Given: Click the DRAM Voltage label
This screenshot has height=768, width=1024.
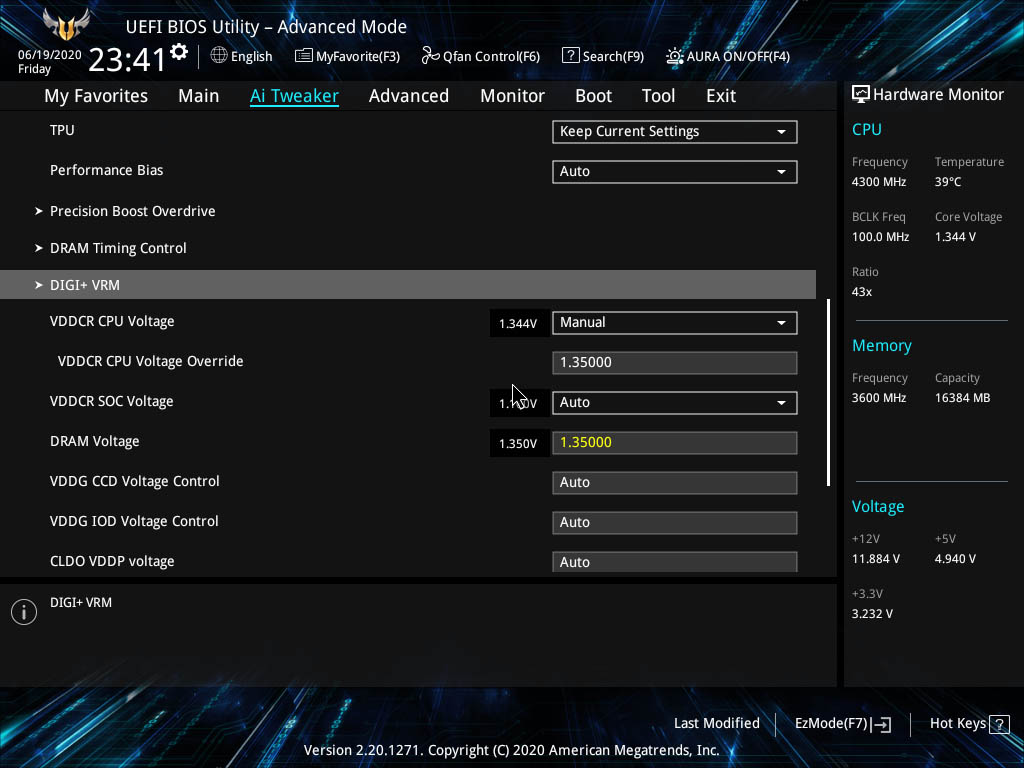Looking at the screenshot, I should click(x=95, y=441).
